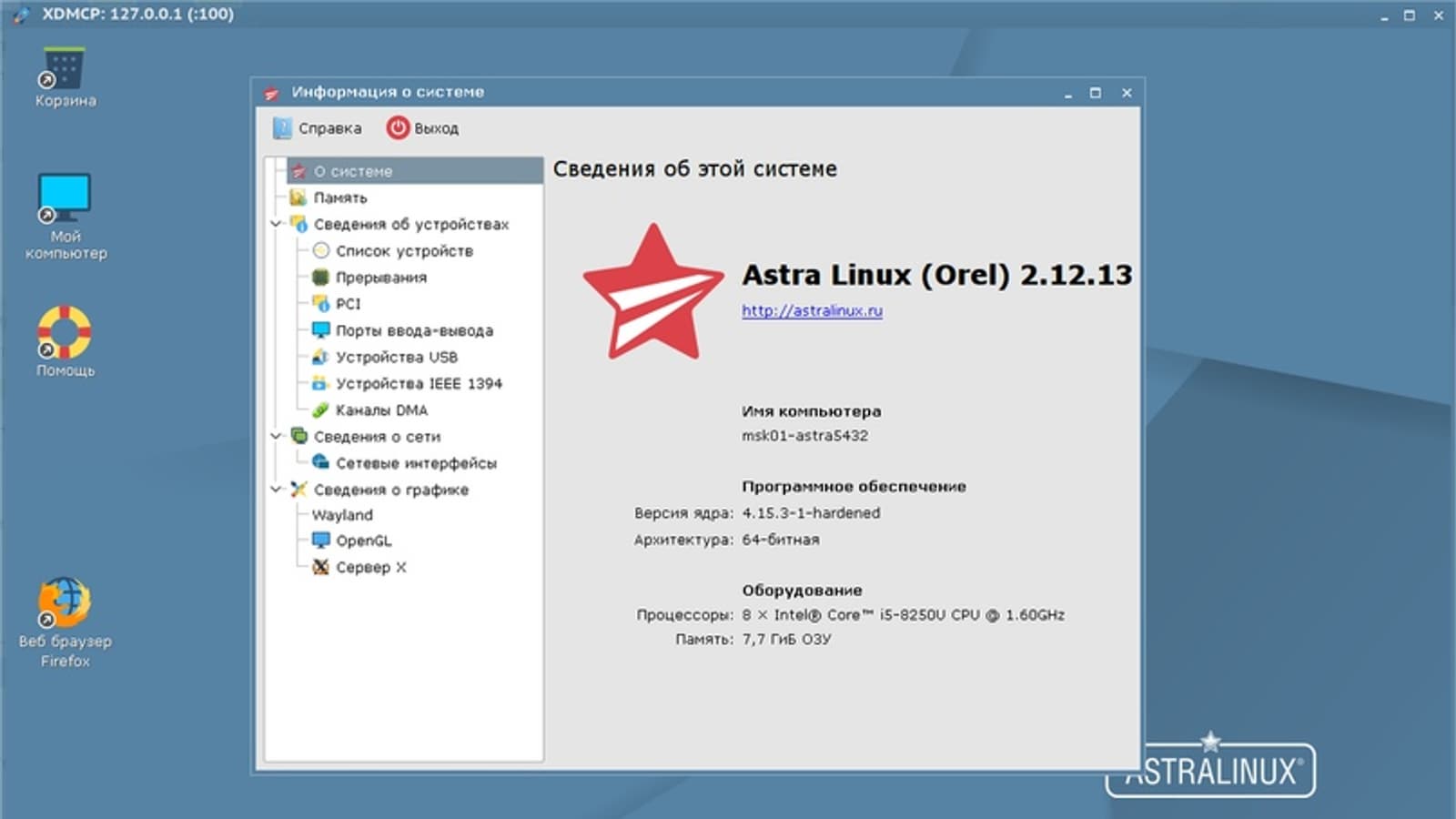
Task: Click the Информация о системе title bar
Action: [696, 92]
